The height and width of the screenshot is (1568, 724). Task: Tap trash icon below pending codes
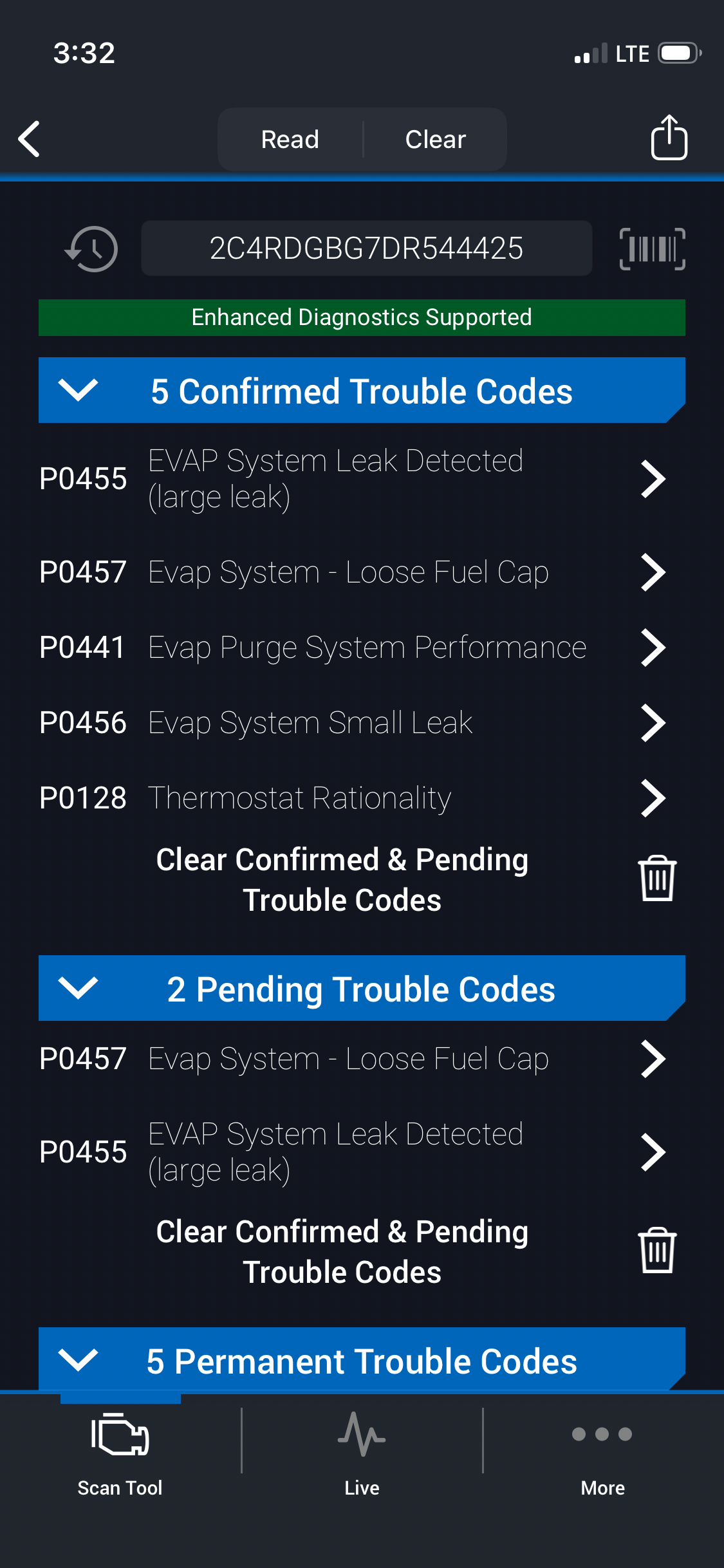pos(656,1251)
